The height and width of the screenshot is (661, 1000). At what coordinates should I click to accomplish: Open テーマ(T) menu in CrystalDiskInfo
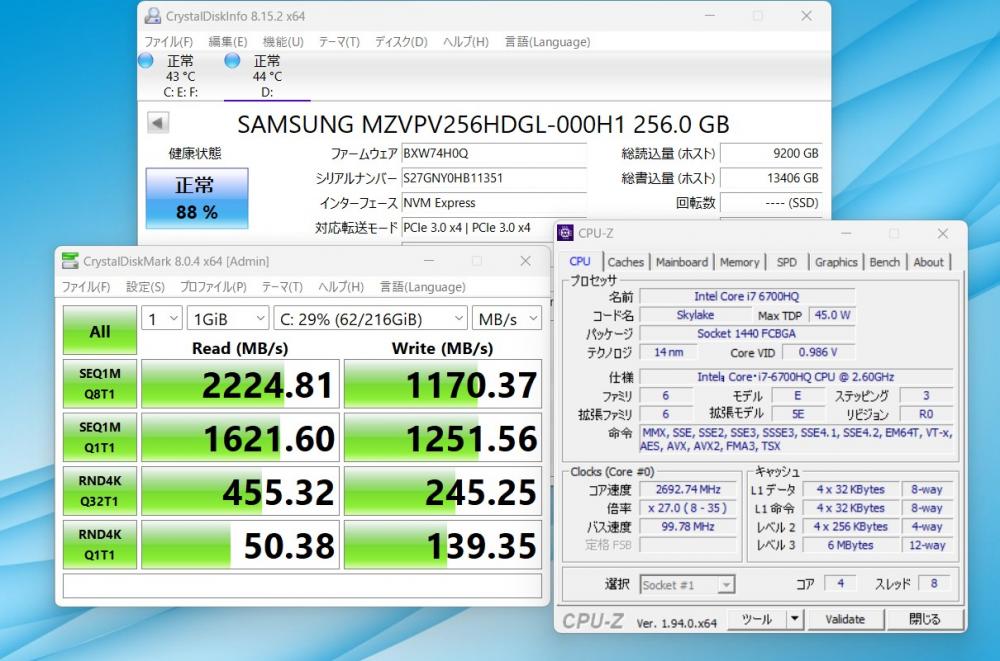click(x=339, y=41)
